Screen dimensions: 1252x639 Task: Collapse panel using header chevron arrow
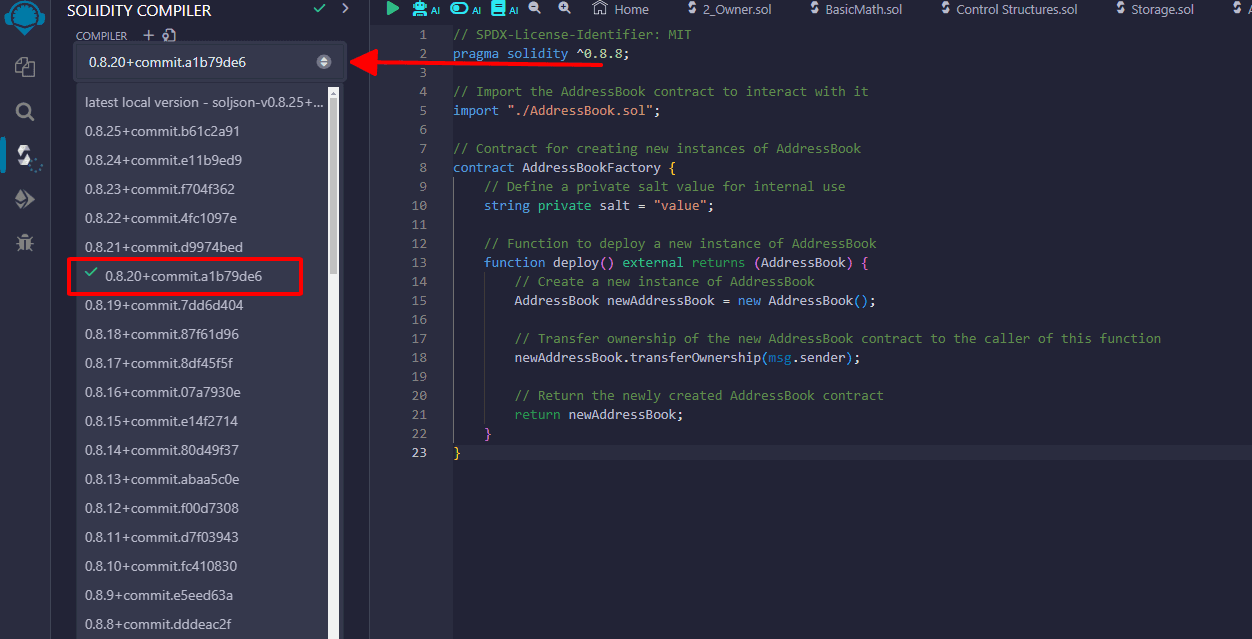(x=345, y=8)
